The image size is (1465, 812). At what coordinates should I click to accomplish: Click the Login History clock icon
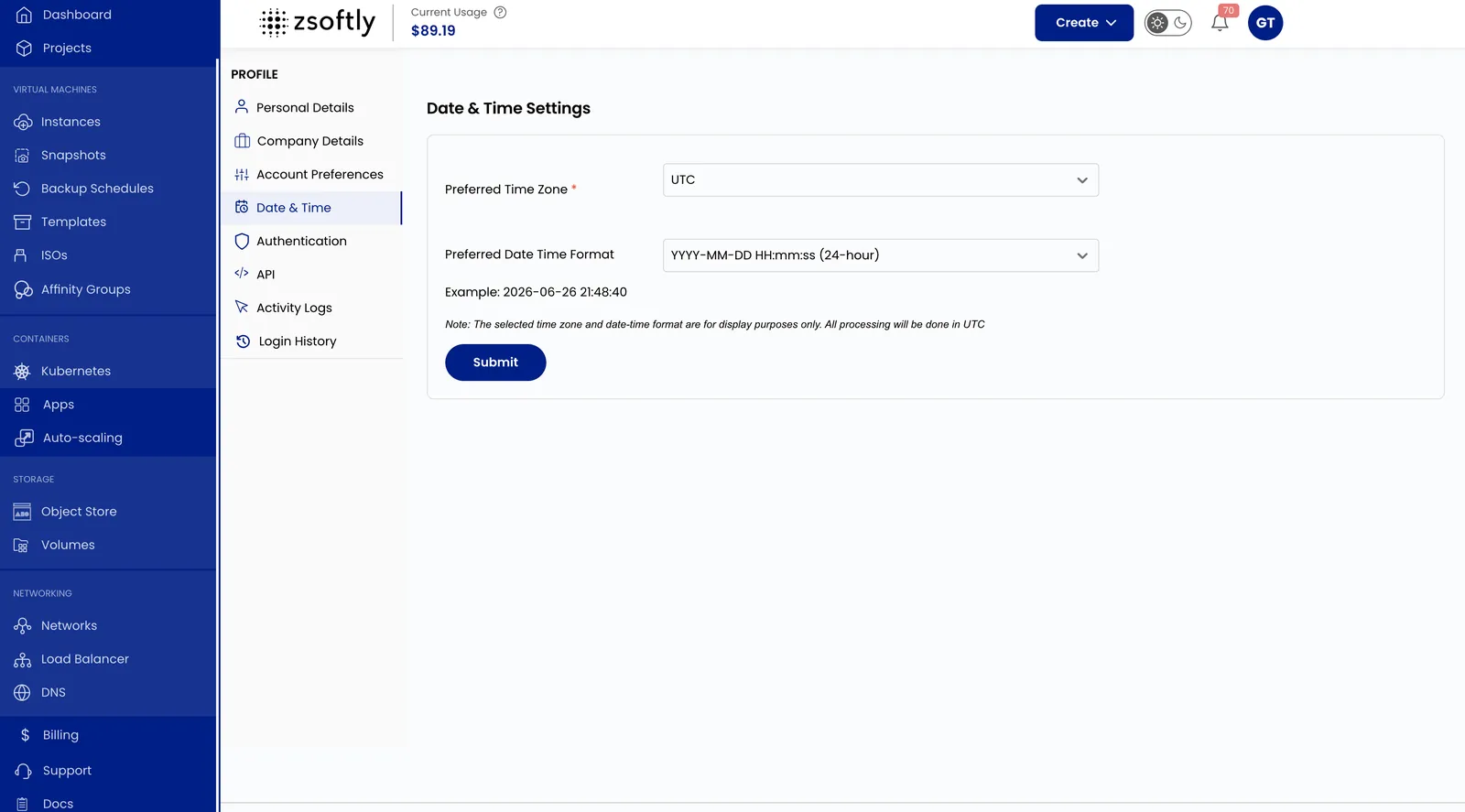coord(243,341)
